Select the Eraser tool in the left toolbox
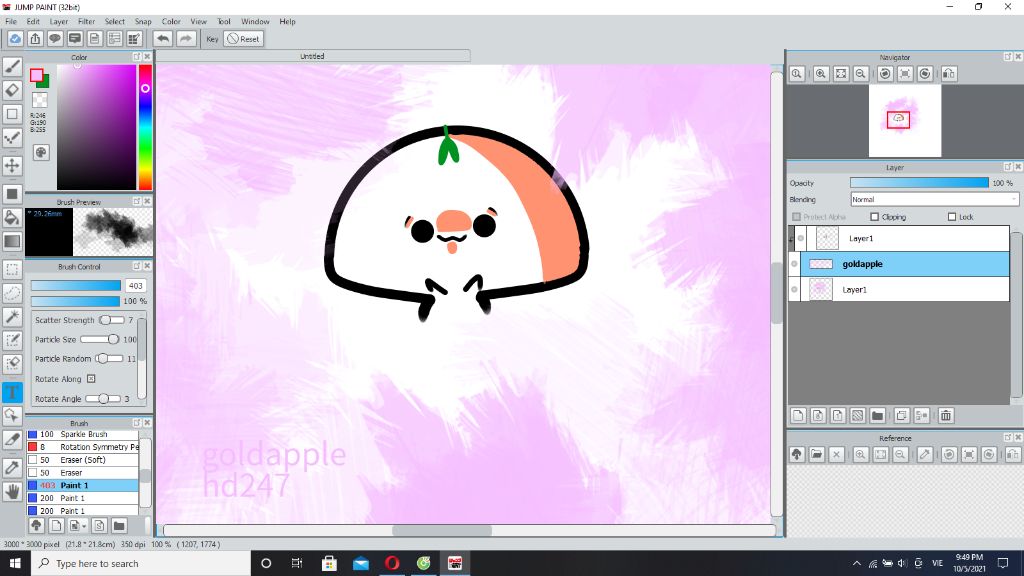 (12, 90)
